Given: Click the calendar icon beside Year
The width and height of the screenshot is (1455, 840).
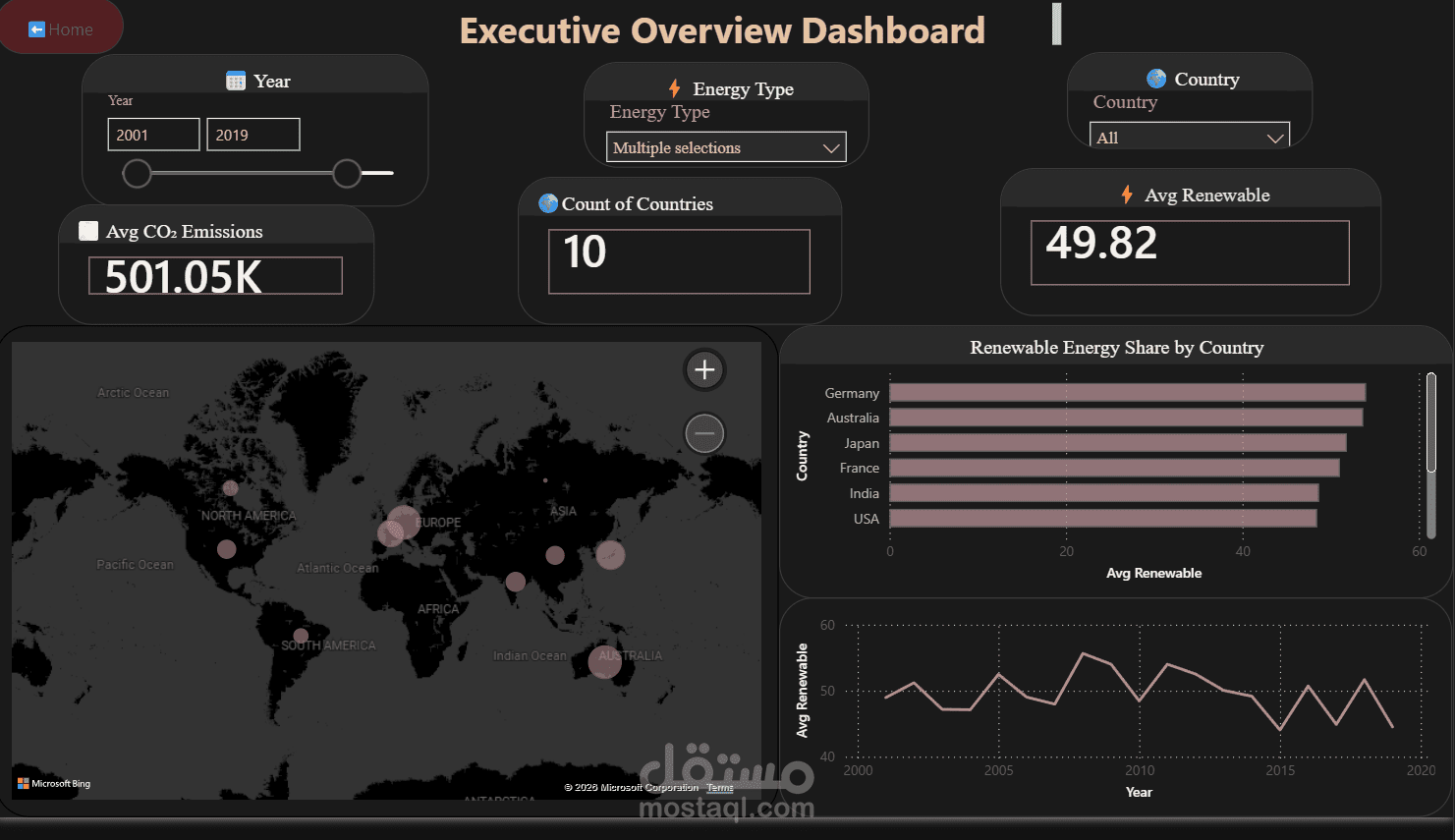Looking at the screenshot, I should 236,82.
